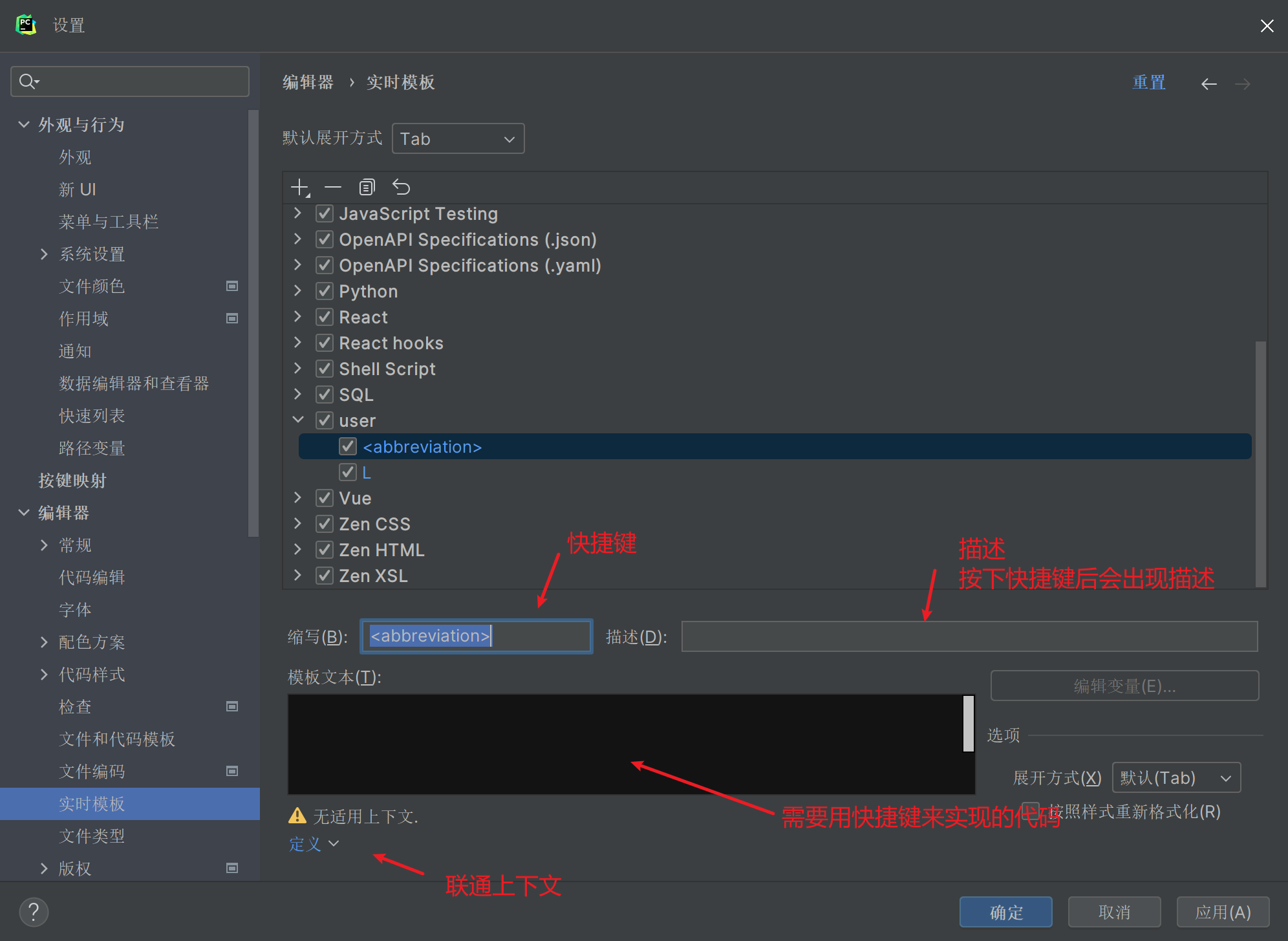Collapse the user template group
The height and width of the screenshot is (941, 1288).
point(297,420)
